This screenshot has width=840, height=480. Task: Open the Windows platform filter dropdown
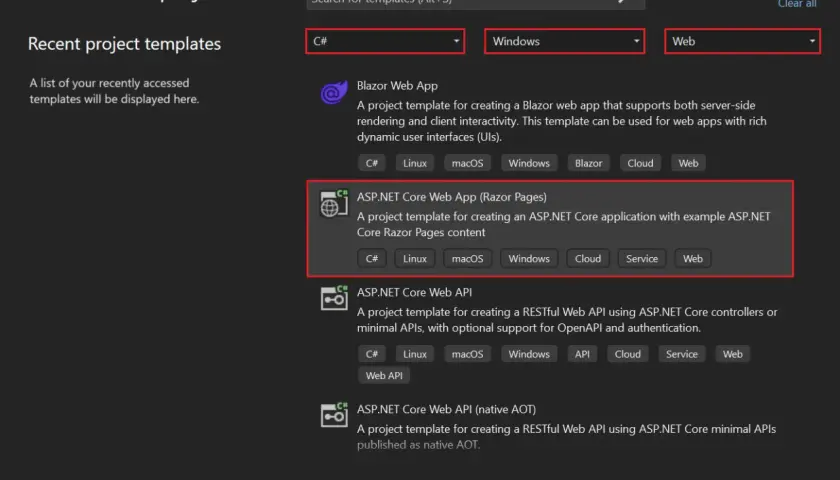pos(565,41)
